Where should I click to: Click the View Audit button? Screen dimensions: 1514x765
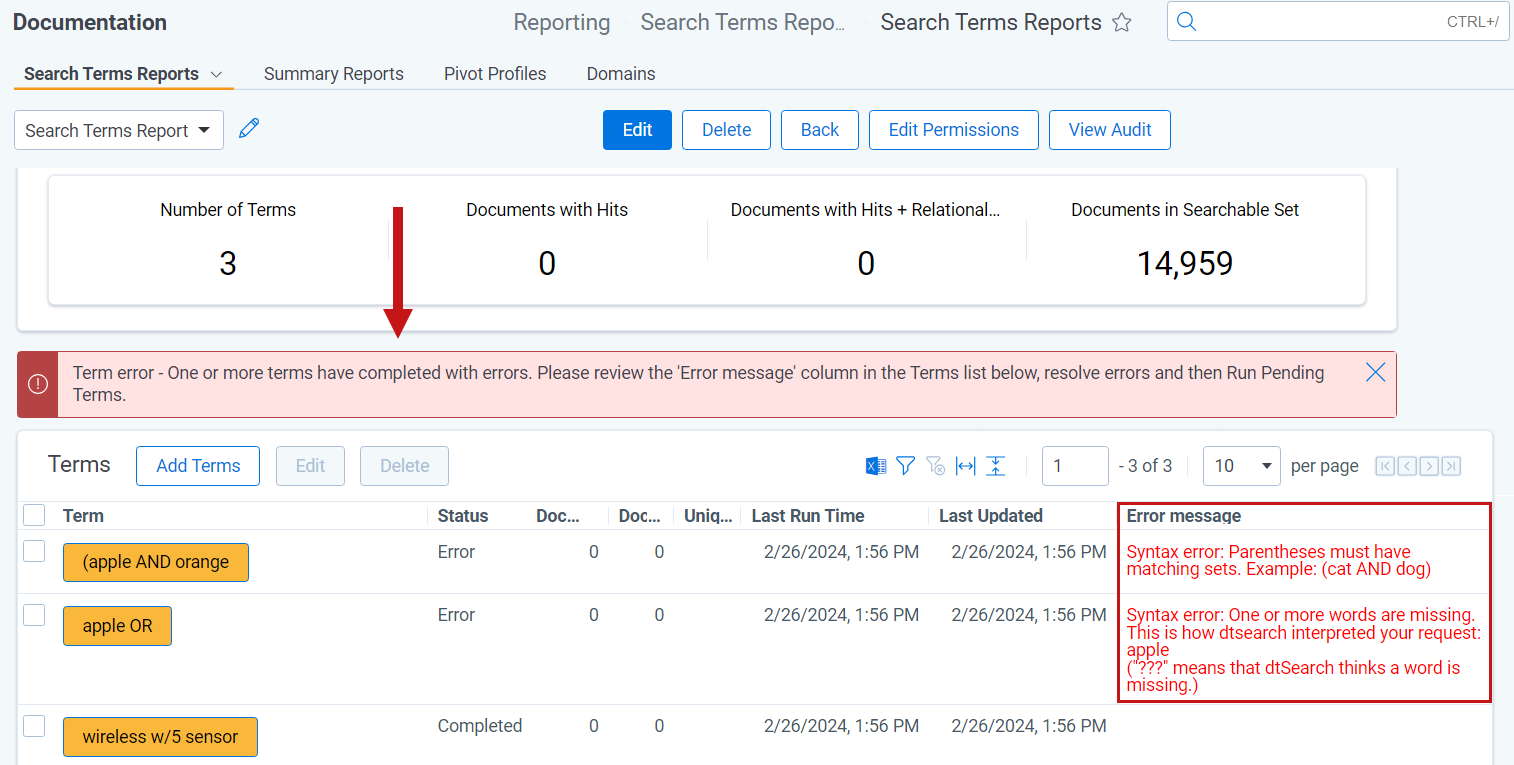[x=1110, y=130]
